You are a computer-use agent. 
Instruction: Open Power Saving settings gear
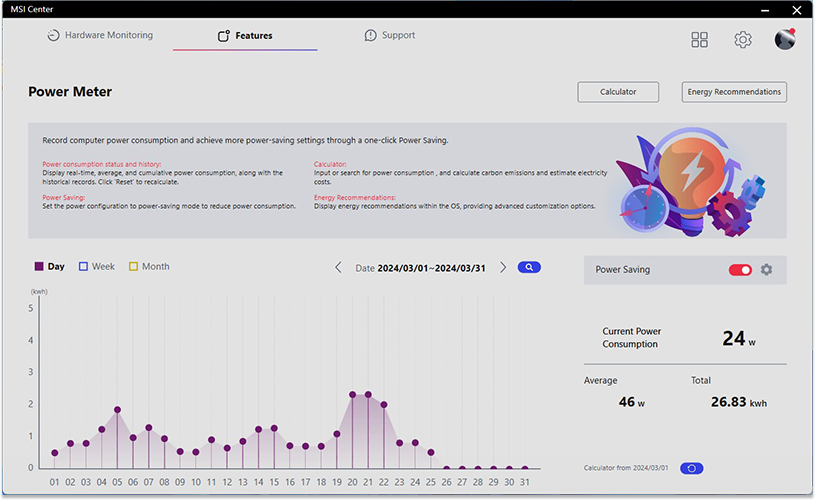[x=767, y=270]
